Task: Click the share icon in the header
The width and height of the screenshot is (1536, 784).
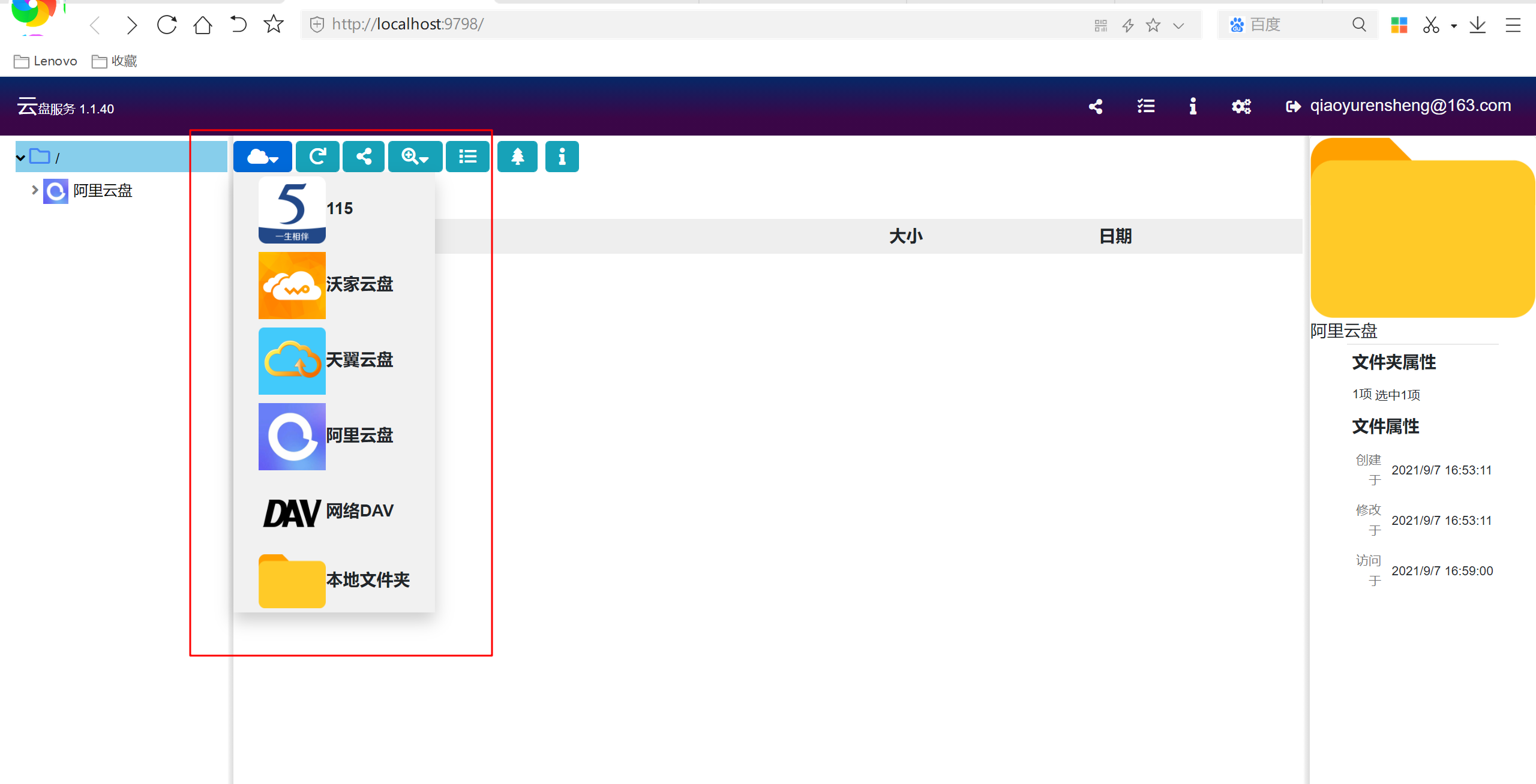Action: (1096, 107)
